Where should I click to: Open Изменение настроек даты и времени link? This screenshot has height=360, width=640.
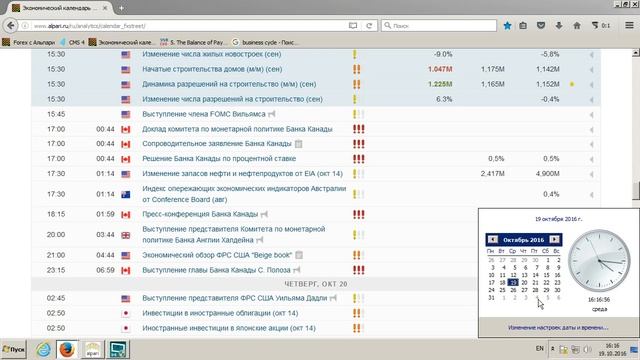[558, 327]
